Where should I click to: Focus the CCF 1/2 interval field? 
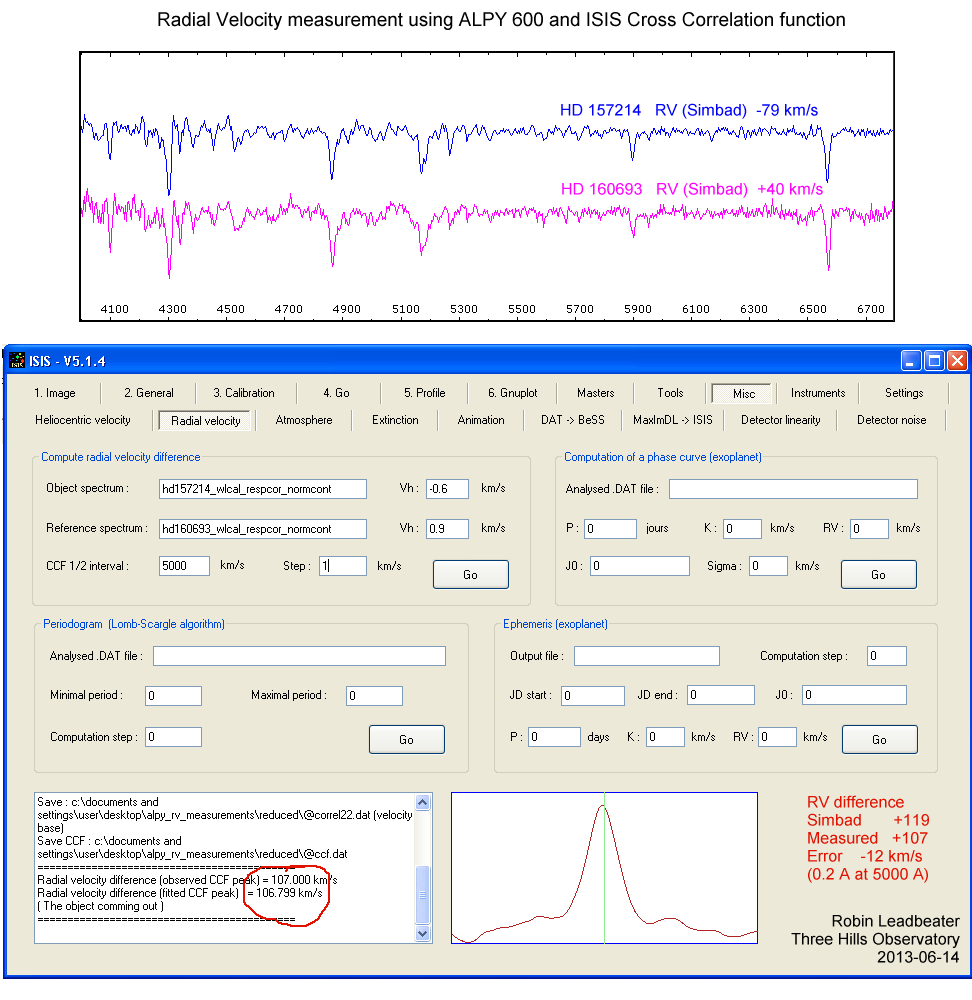point(184,566)
